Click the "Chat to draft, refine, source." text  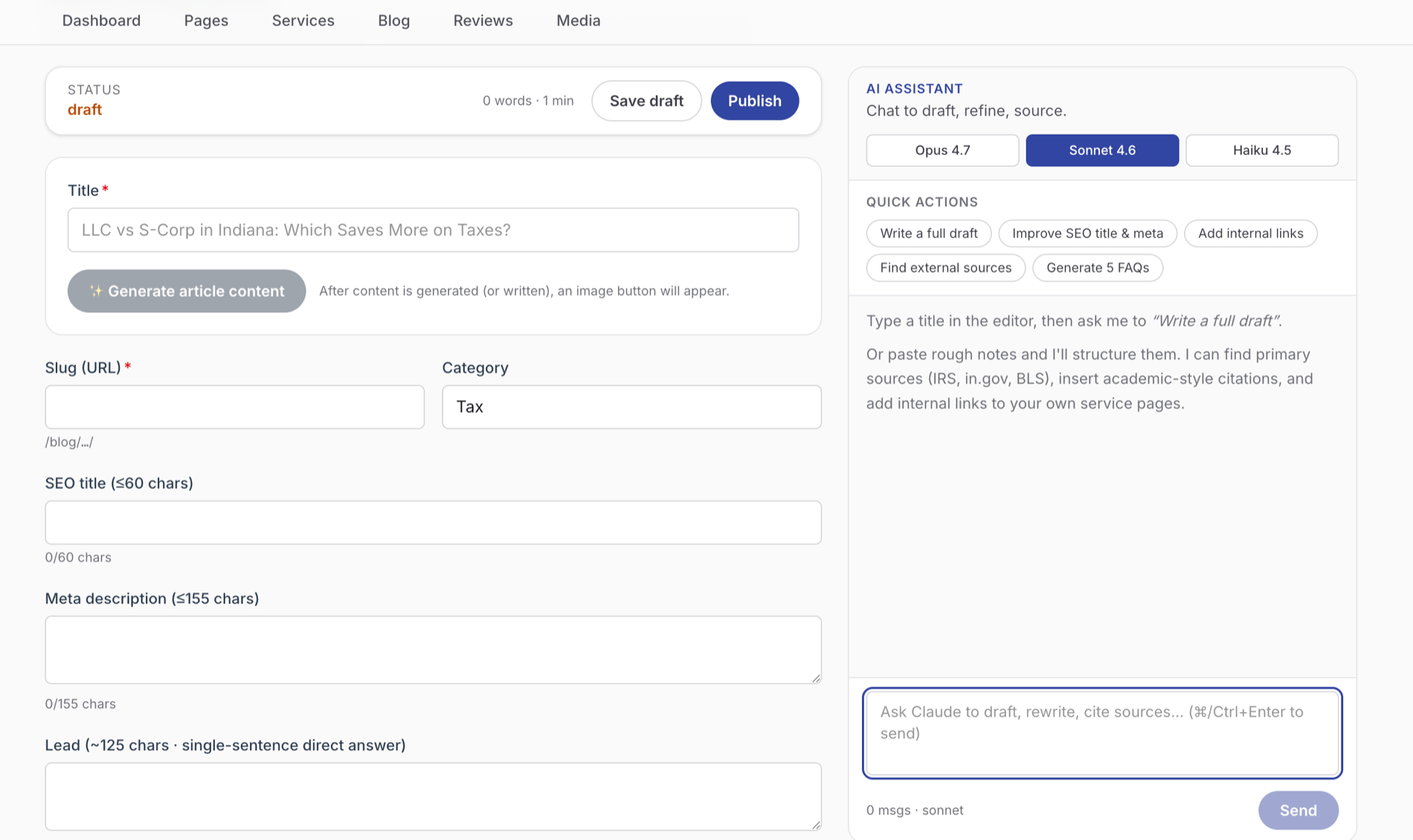click(966, 111)
